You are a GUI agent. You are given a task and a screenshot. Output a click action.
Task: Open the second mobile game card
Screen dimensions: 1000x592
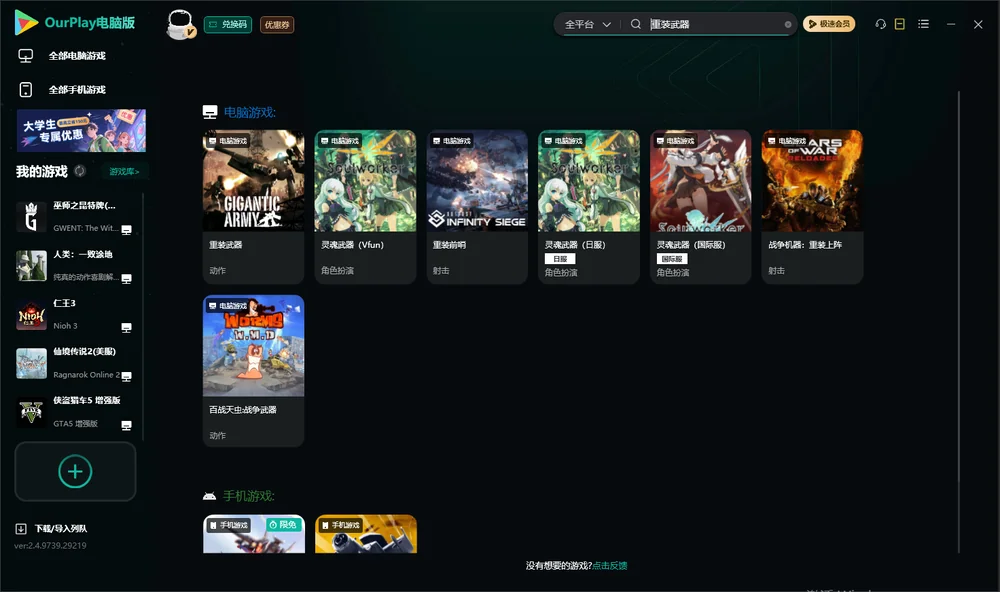click(x=366, y=534)
